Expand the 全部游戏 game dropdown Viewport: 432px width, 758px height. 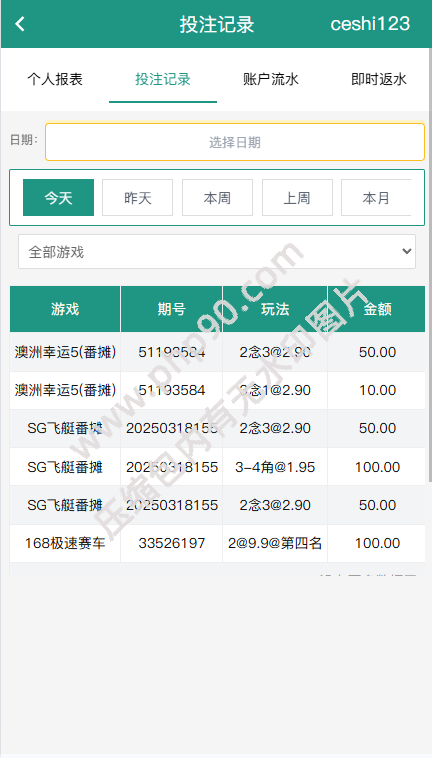[x=217, y=252]
